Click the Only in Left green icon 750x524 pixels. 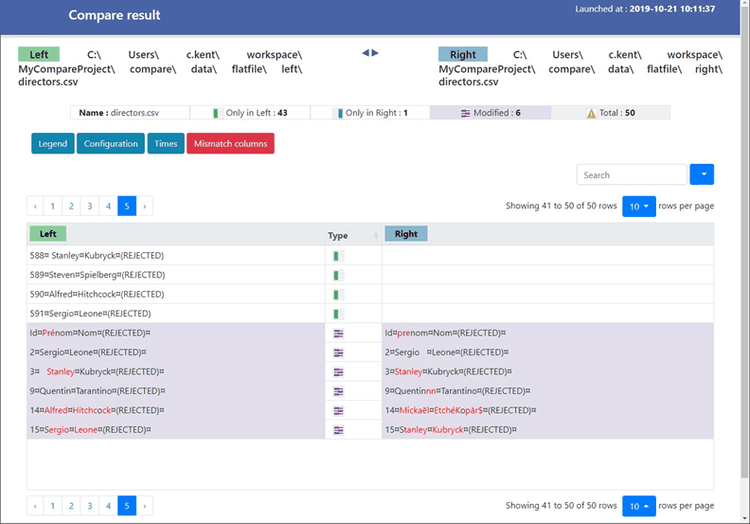(x=216, y=113)
